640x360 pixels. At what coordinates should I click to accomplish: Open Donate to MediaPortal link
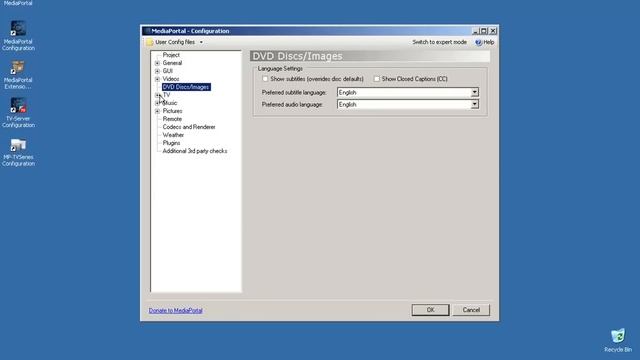(x=176, y=311)
